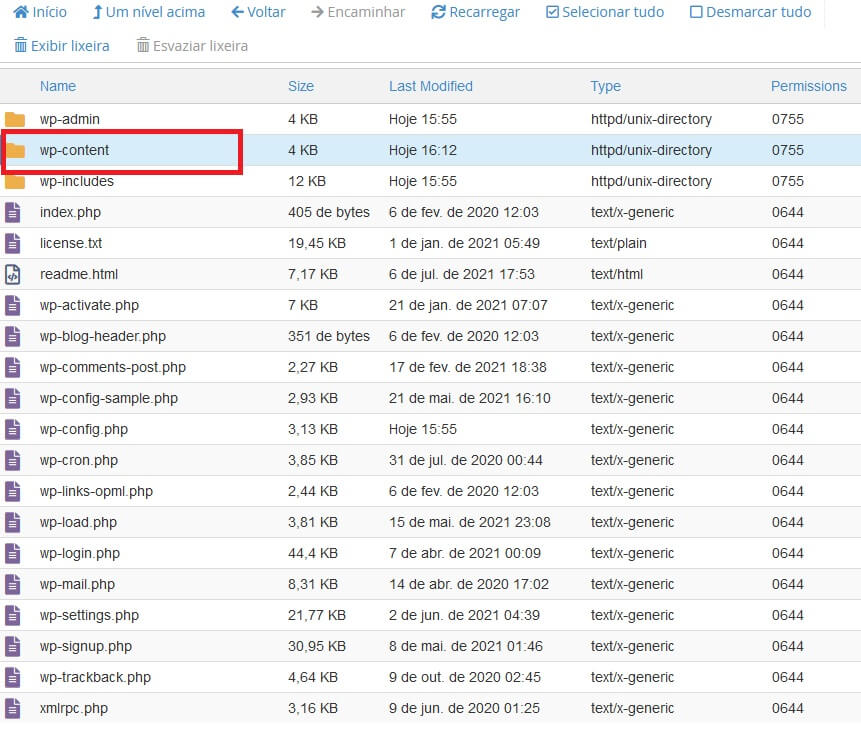
Task: Click the wp-config.php file icon
Action: click(13, 429)
